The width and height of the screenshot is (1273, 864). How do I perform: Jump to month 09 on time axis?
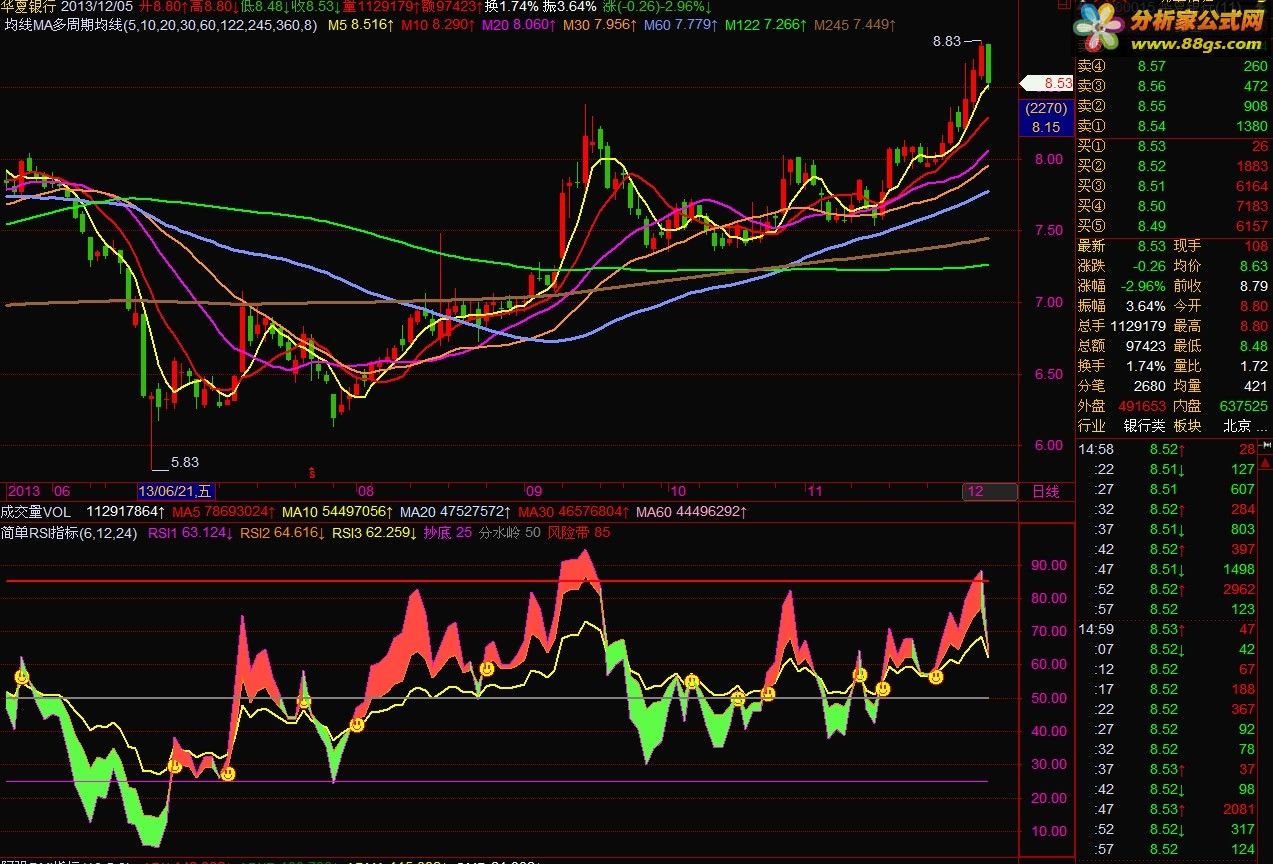point(533,491)
